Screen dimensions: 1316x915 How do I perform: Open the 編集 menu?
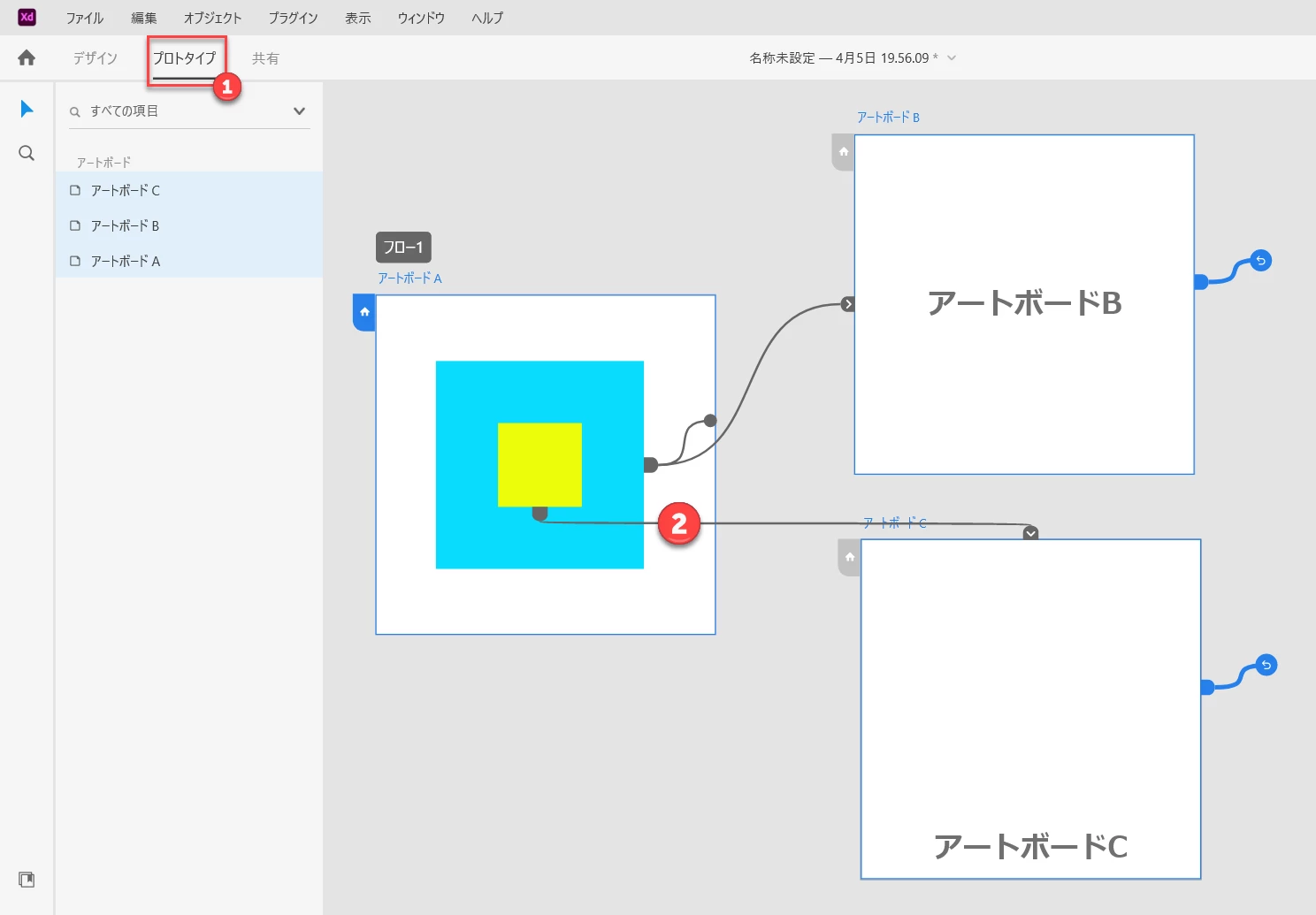pyautogui.click(x=144, y=18)
